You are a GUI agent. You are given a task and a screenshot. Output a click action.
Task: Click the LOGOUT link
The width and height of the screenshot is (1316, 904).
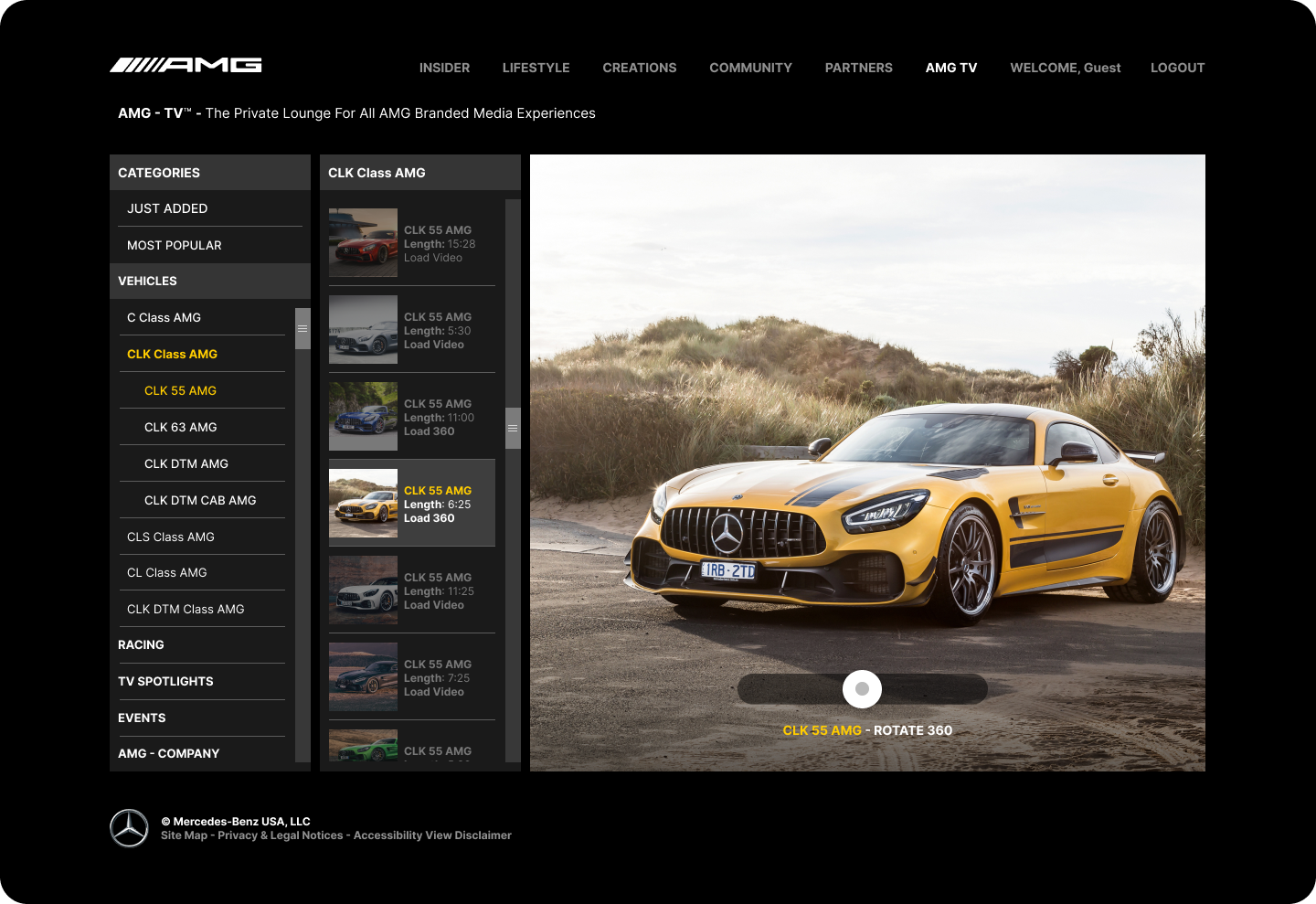[x=1177, y=68]
